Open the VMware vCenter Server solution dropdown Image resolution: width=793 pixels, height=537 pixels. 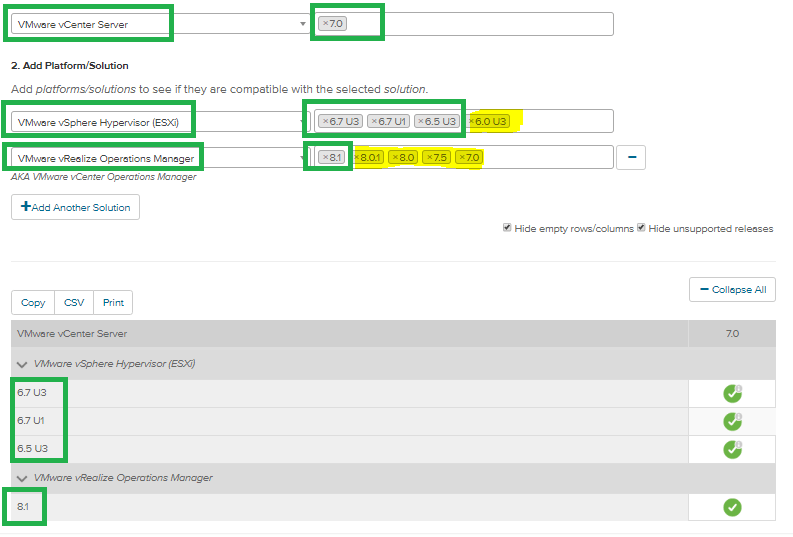pyautogui.click(x=160, y=24)
